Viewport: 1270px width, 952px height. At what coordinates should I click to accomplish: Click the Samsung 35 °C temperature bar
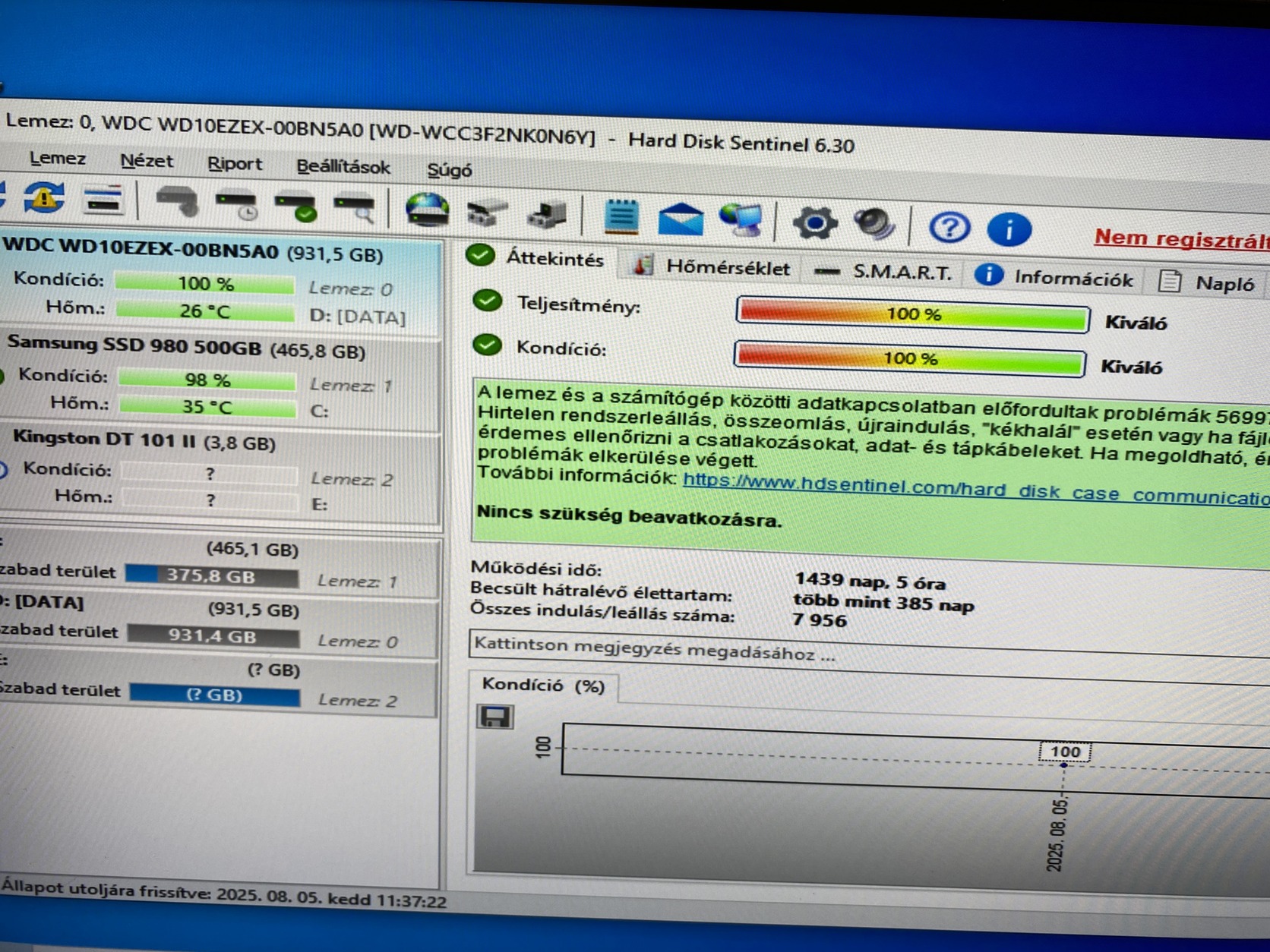pyautogui.click(x=207, y=407)
